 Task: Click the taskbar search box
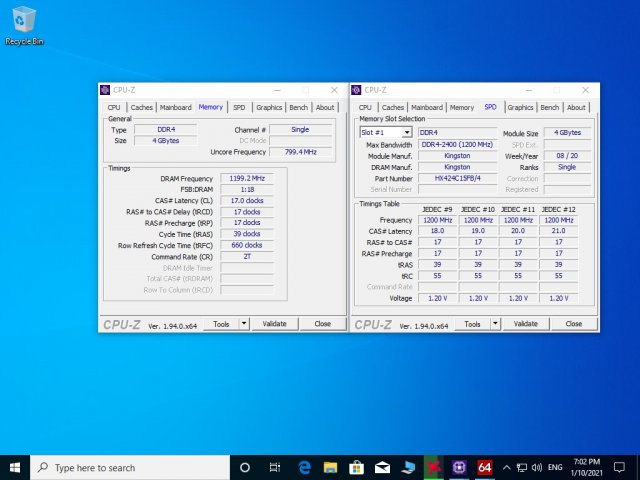point(130,468)
